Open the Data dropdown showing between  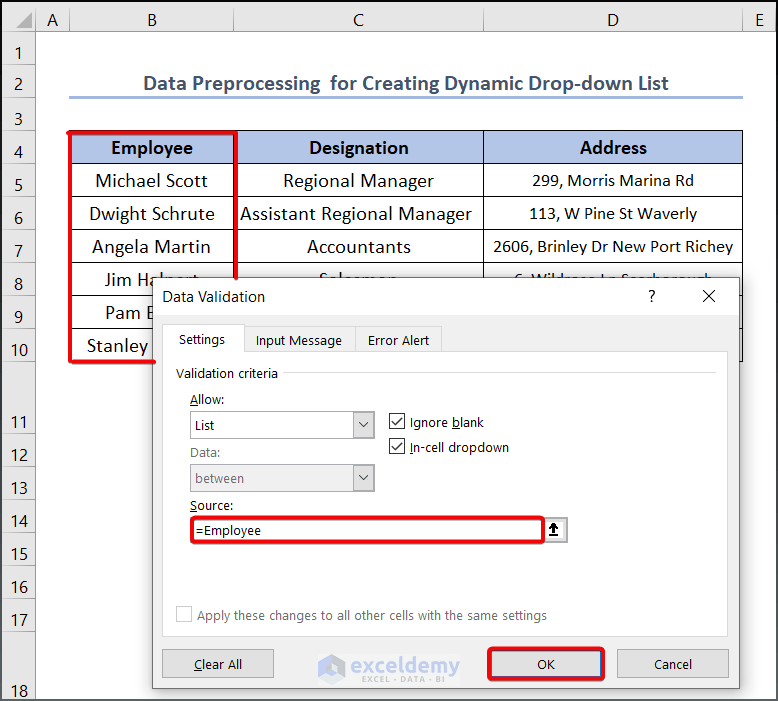pyautogui.click(x=364, y=478)
